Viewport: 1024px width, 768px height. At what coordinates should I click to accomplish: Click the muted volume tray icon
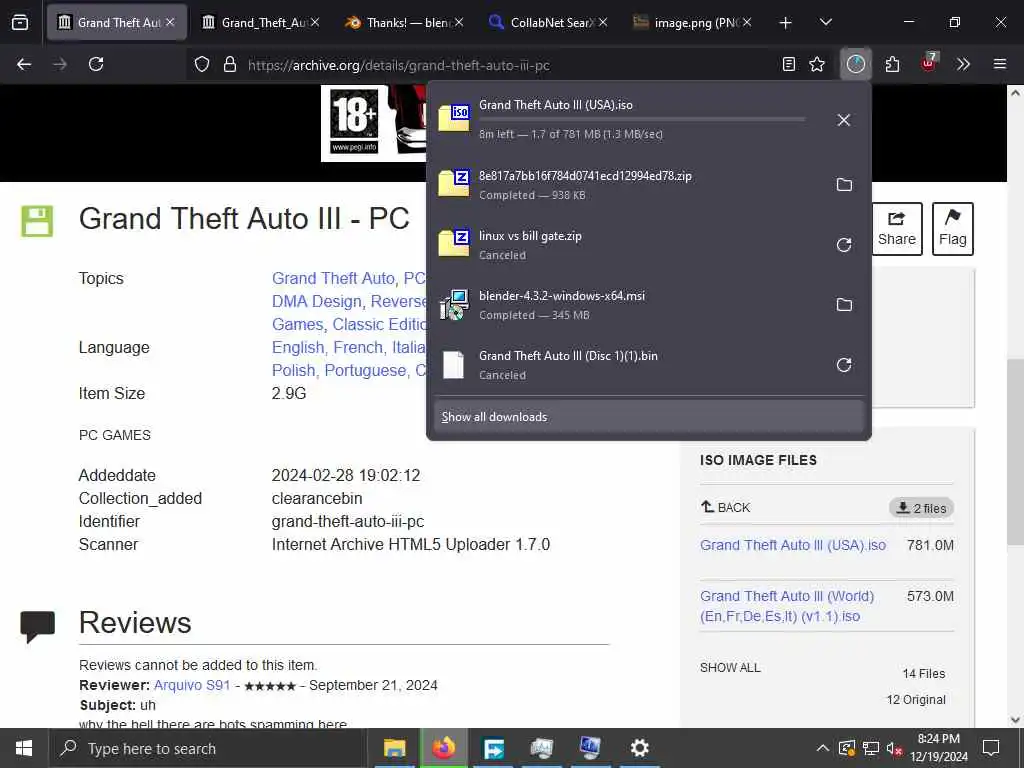tap(894, 748)
